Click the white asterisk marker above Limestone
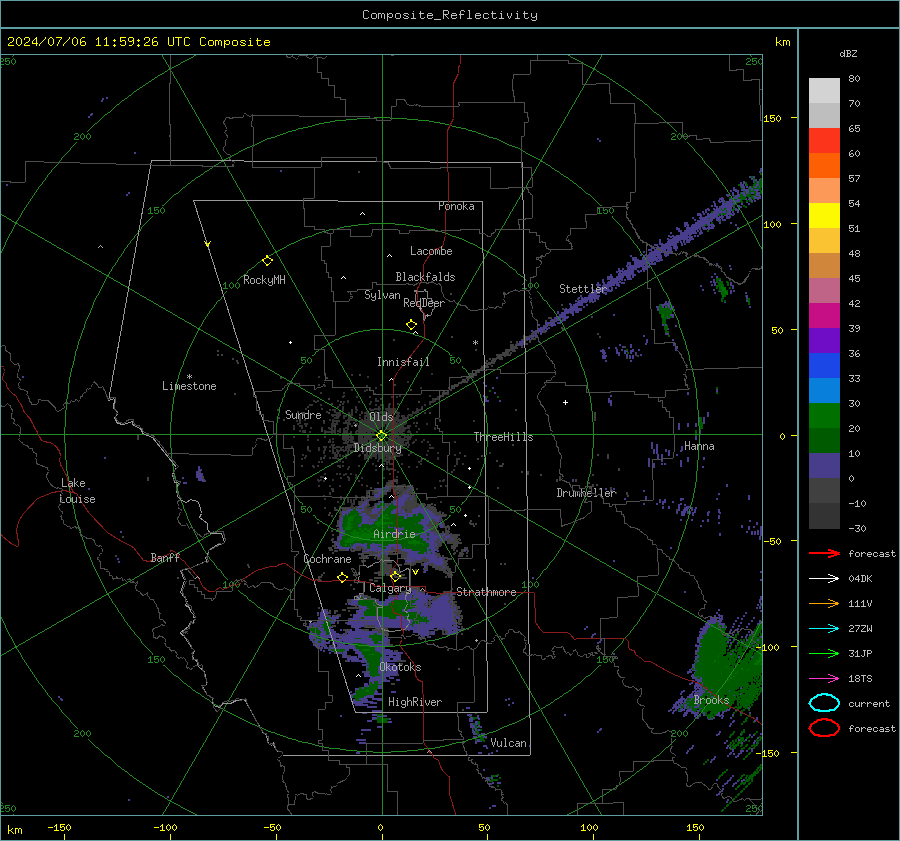The width and height of the screenshot is (900, 841). [x=189, y=377]
